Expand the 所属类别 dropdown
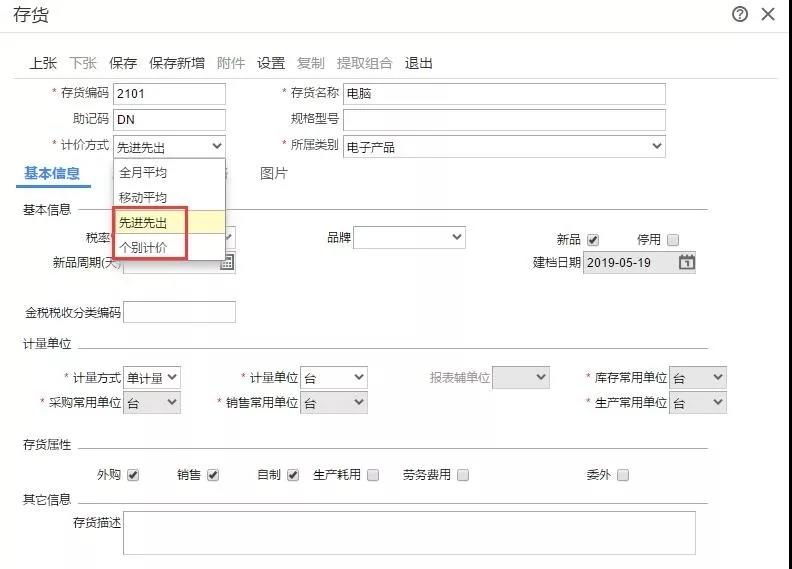The height and width of the screenshot is (569, 792). [x=504, y=146]
